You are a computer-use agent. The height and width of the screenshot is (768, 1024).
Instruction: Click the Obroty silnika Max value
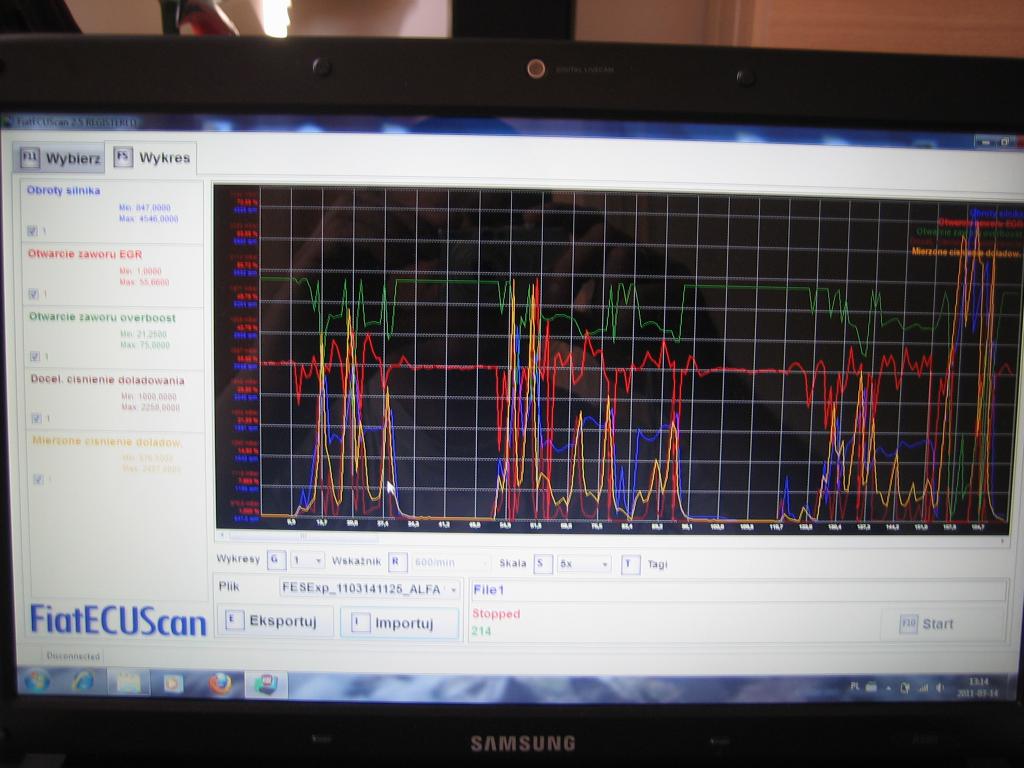click(148, 219)
